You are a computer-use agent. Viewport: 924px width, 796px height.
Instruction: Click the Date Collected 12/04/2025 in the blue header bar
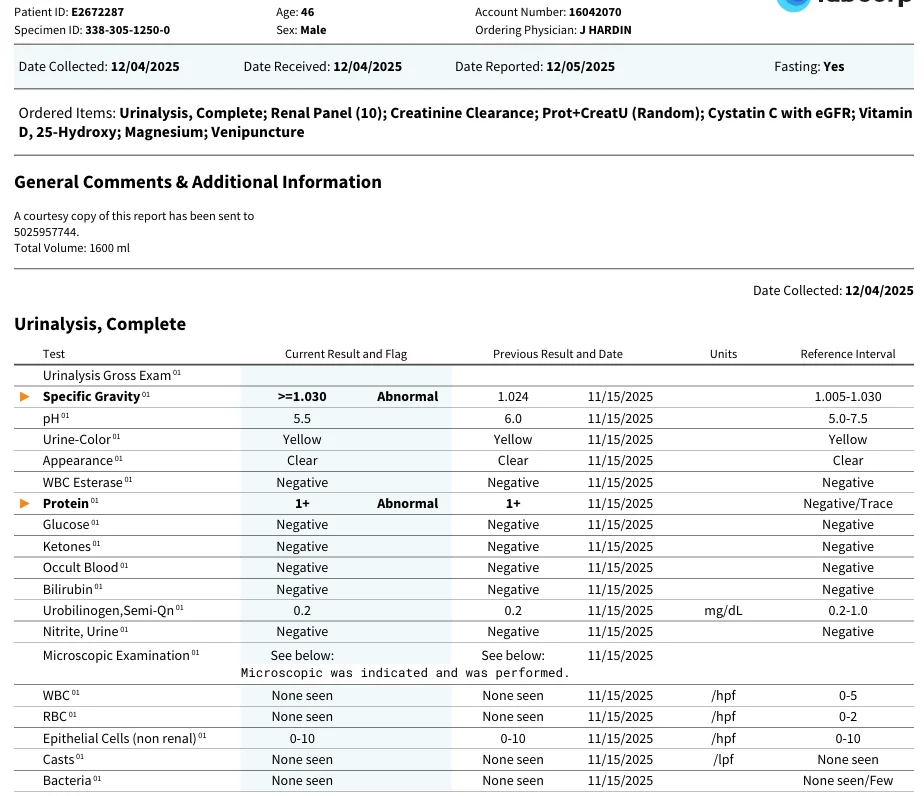(x=145, y=67)
